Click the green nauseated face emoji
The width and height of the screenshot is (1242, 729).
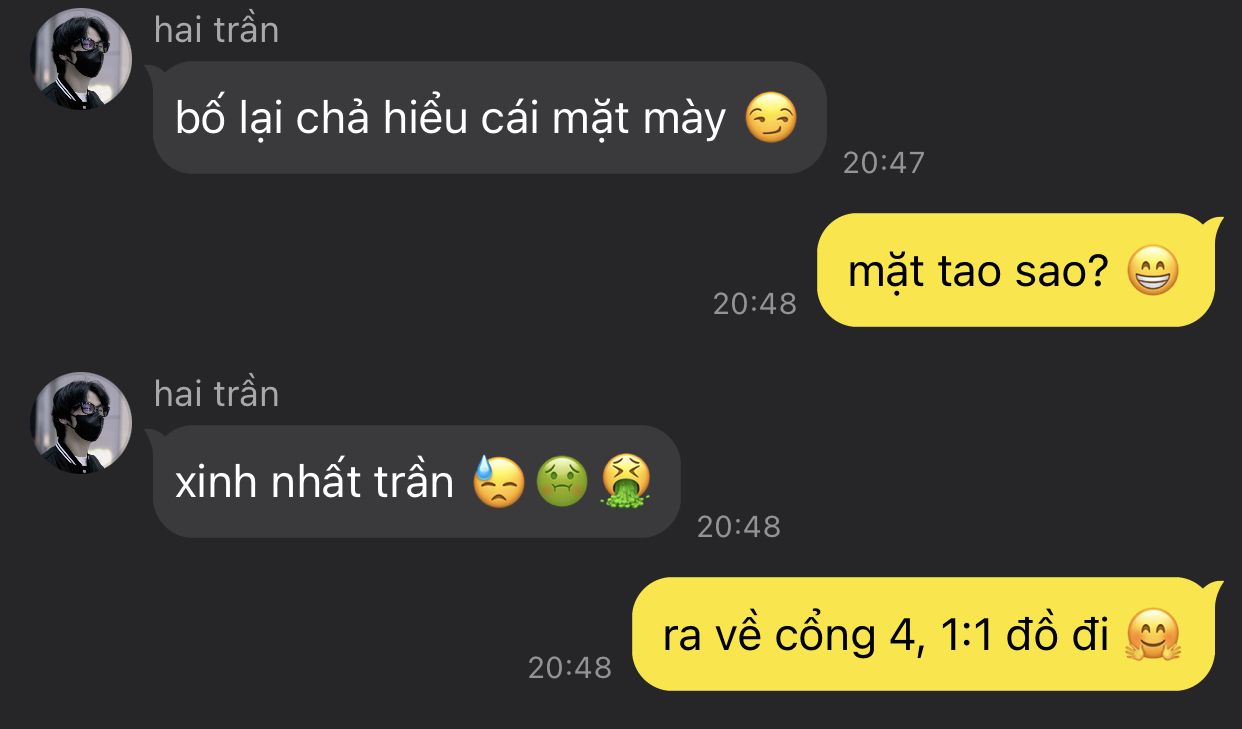[562, 483]
